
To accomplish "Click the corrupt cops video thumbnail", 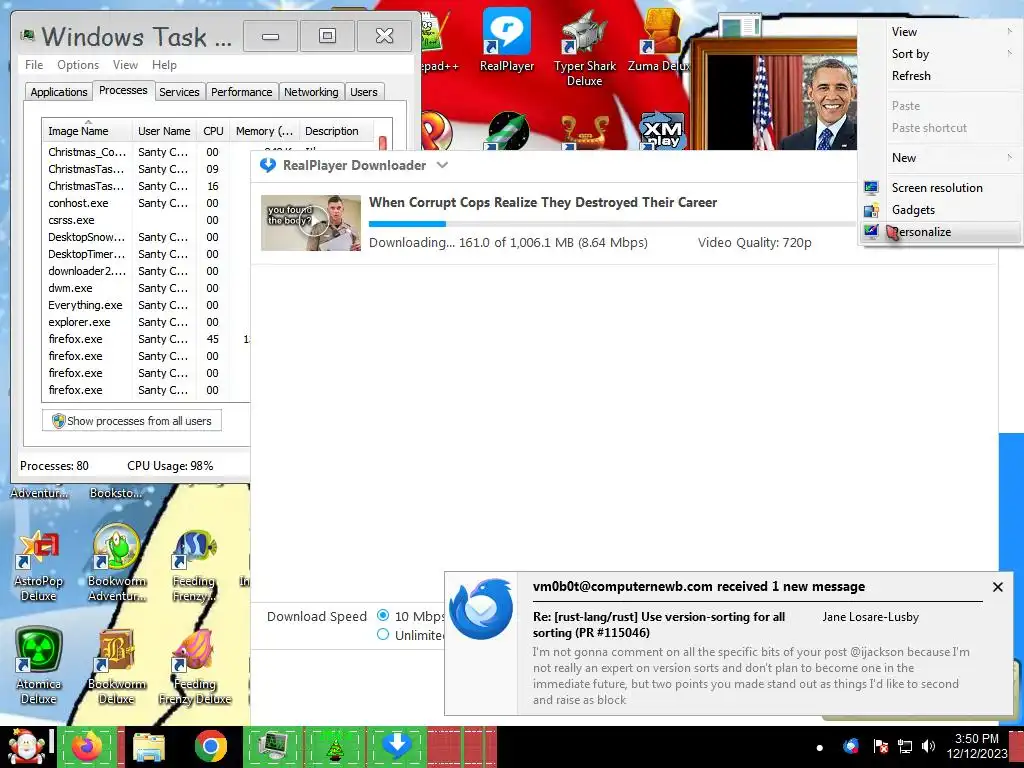I will pos(311,223).
